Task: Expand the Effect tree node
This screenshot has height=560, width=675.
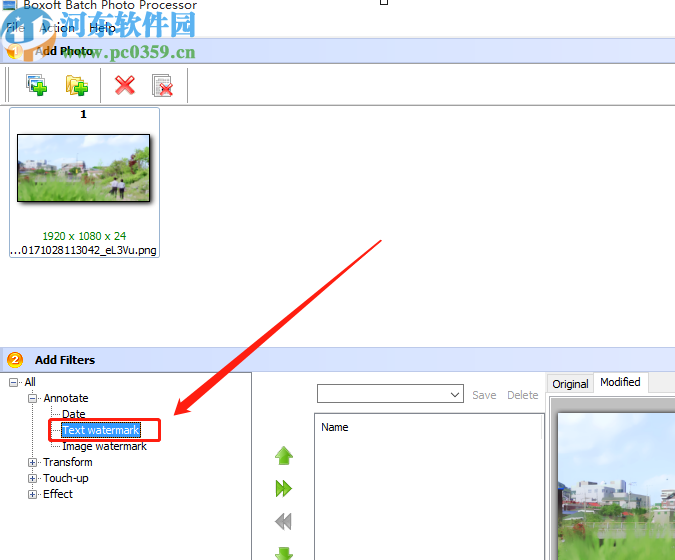Action: click(32, 494)
